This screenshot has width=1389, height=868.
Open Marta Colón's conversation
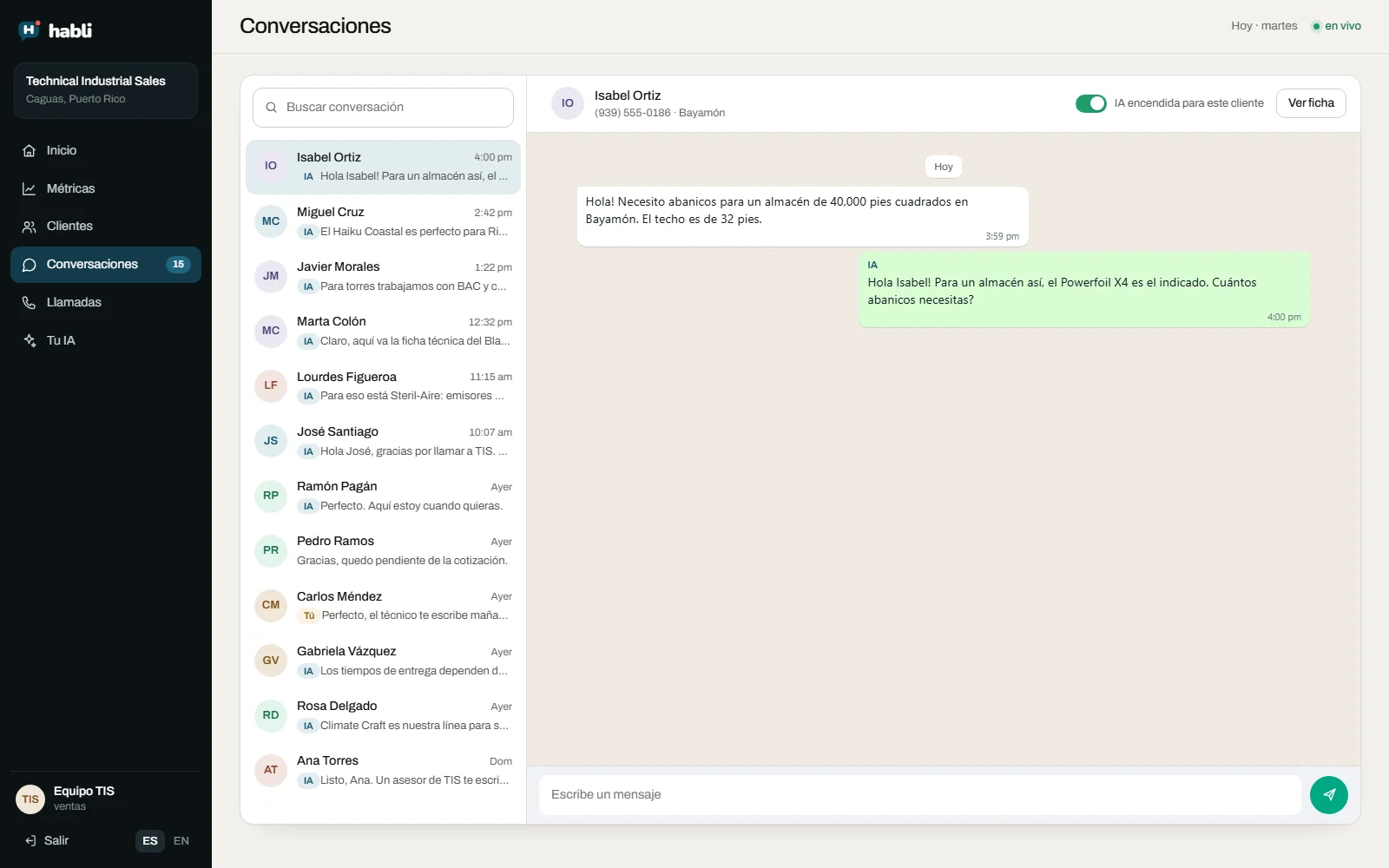click(x=383, y=332)
